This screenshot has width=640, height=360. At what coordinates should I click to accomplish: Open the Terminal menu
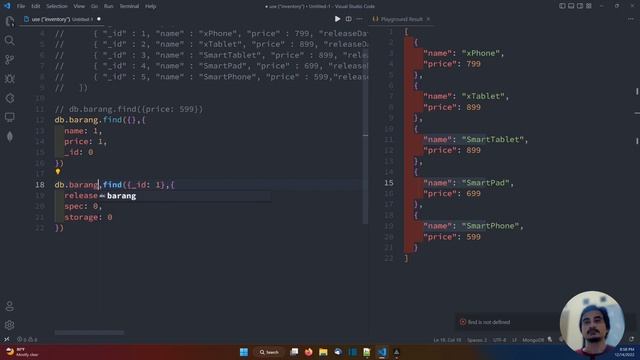(129, 6)
